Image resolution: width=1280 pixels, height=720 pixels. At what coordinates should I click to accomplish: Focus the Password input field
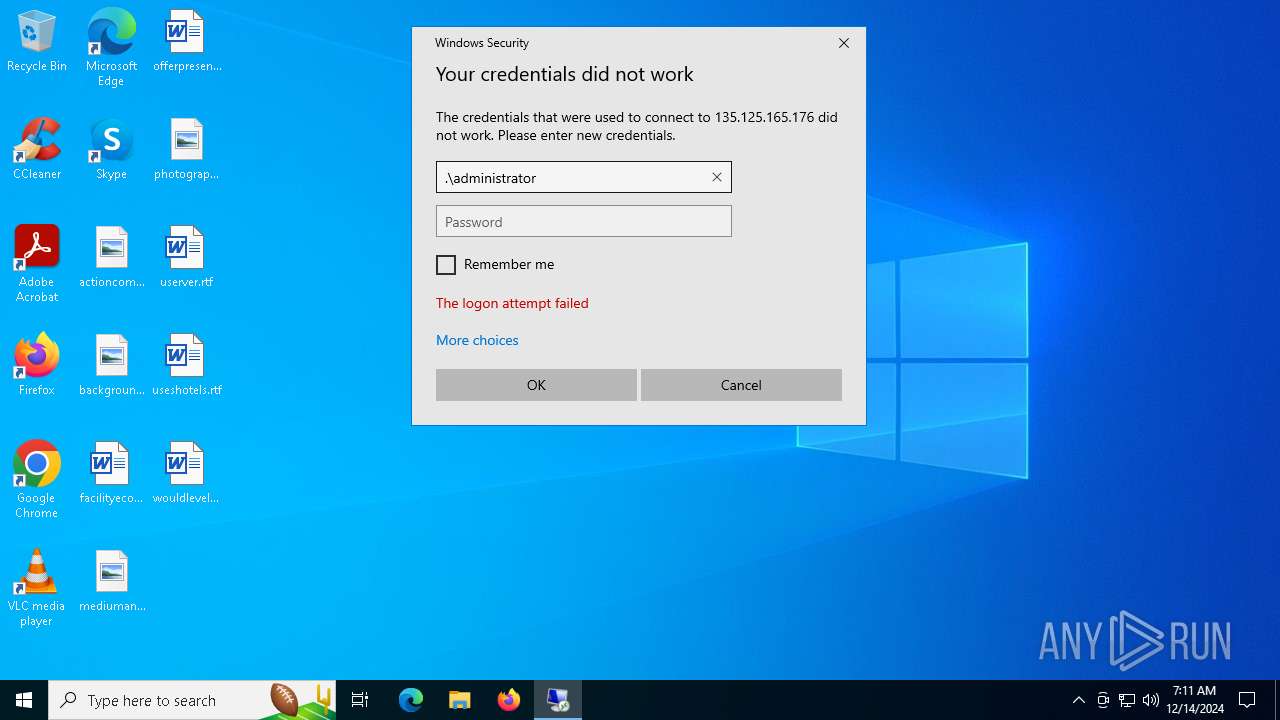[x=584, y=221]
